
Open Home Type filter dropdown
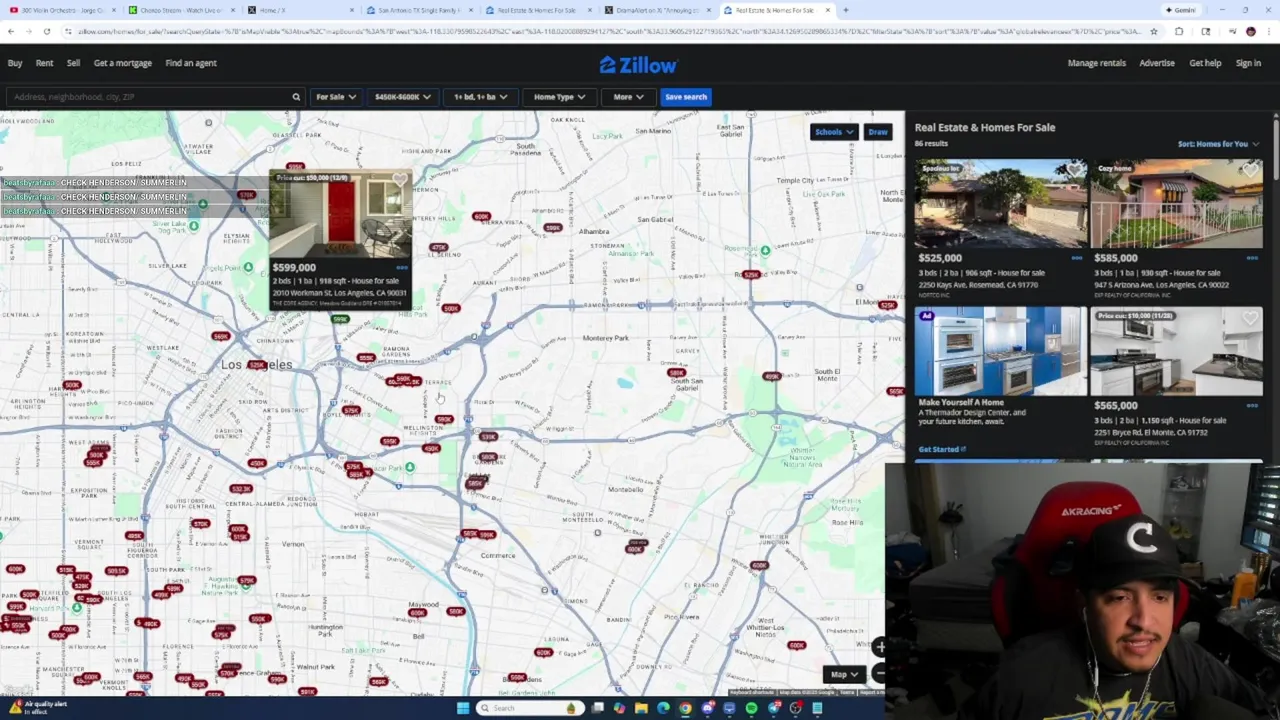(559, 97)
